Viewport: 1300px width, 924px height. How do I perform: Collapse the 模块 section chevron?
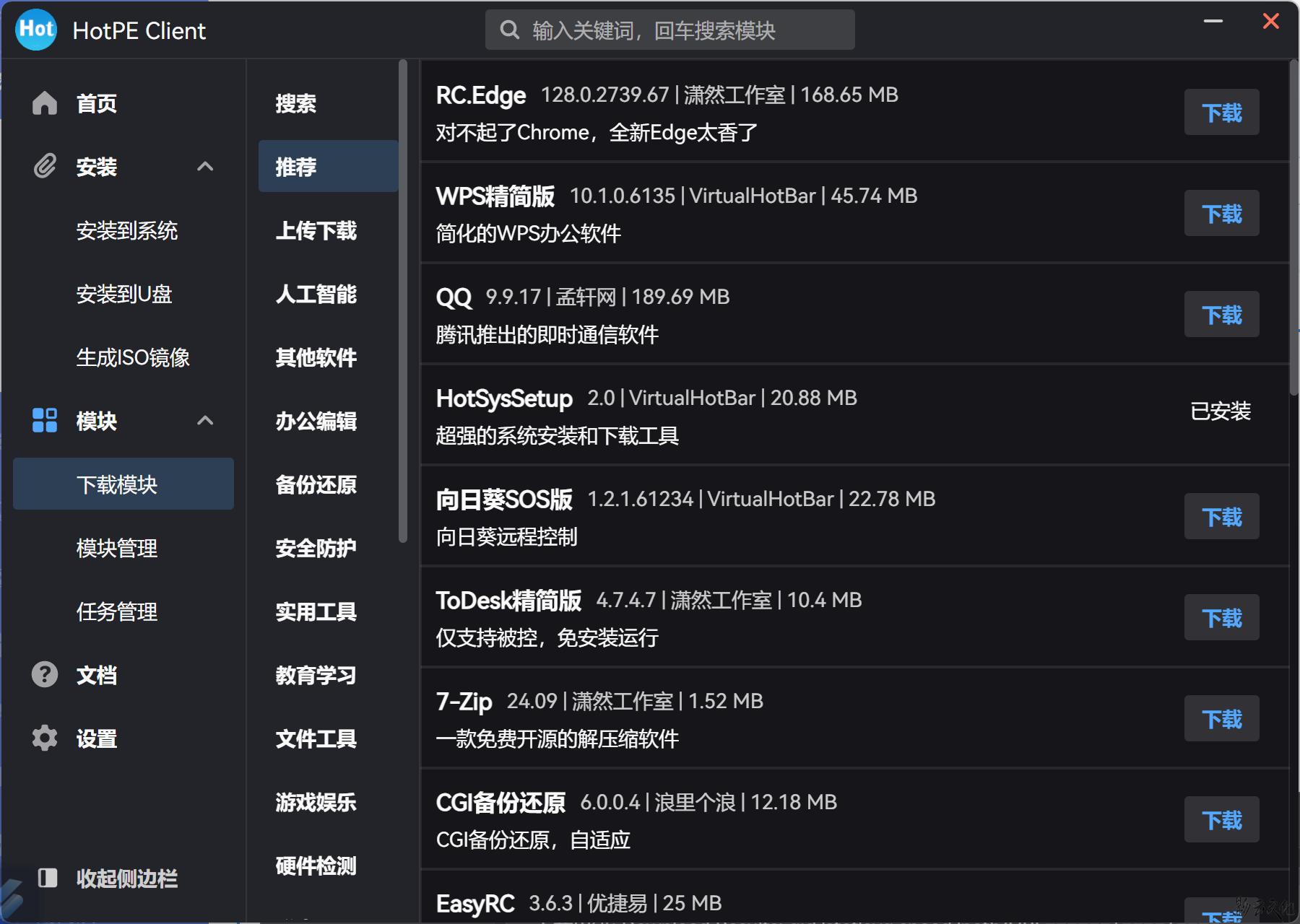205,420
